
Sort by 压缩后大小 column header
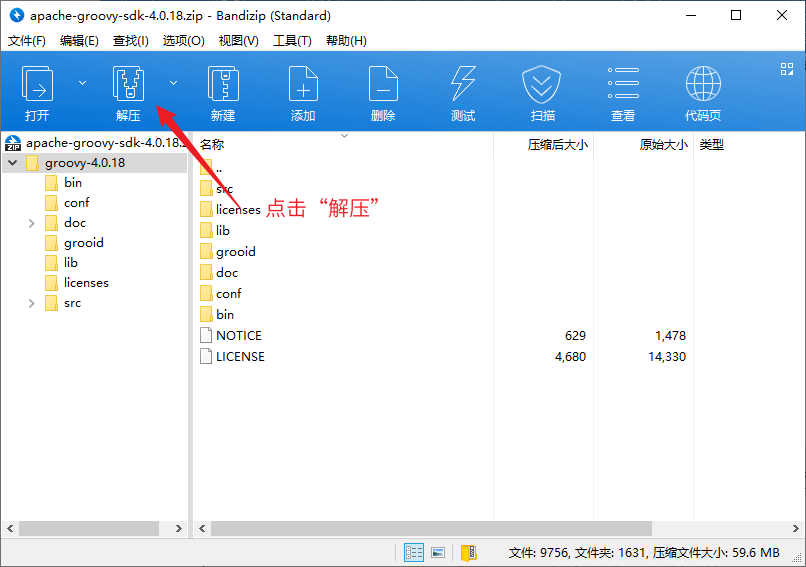tap(557, 145)
